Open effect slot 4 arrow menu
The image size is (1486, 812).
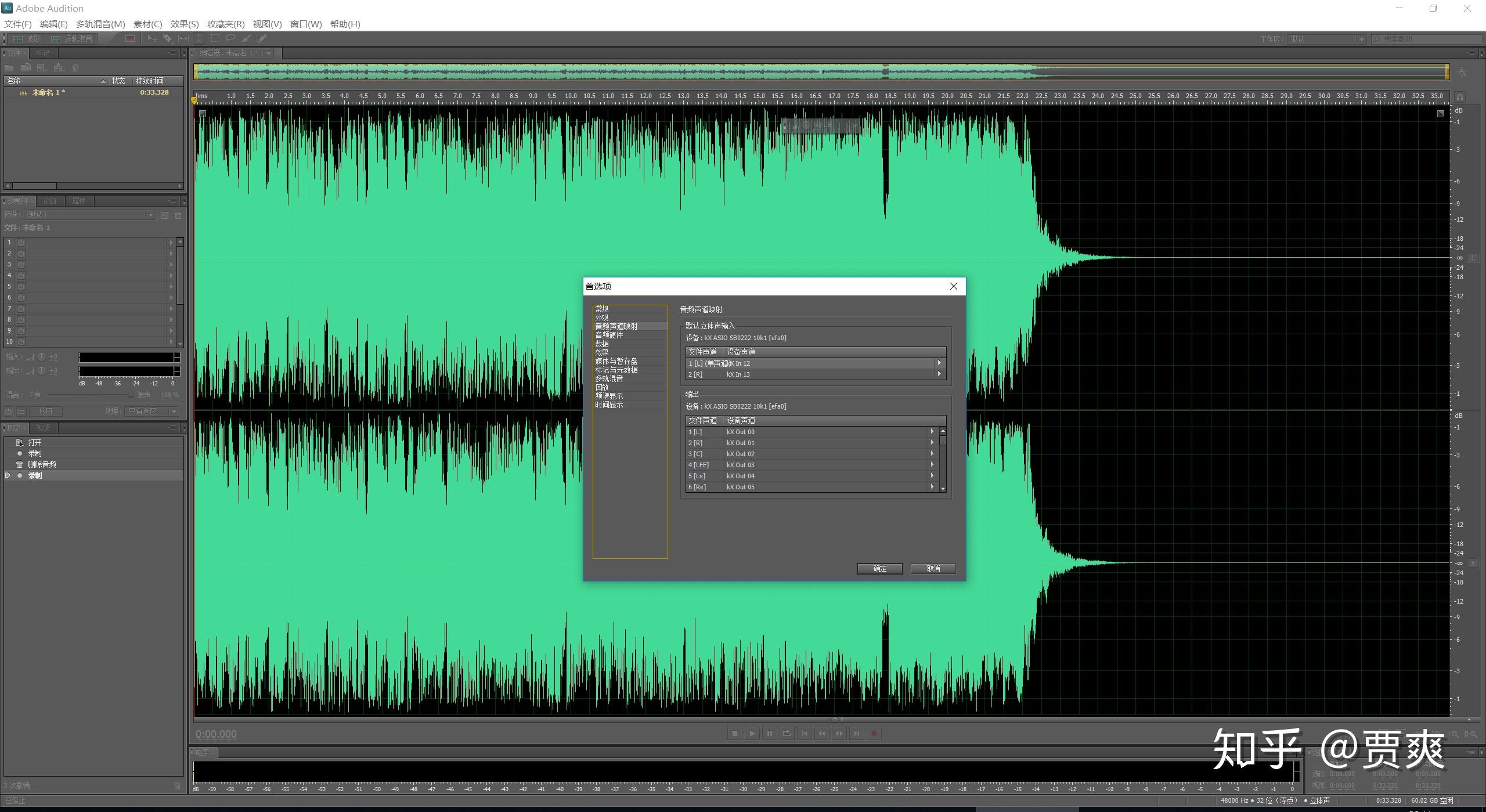click(x=171, y=275)
